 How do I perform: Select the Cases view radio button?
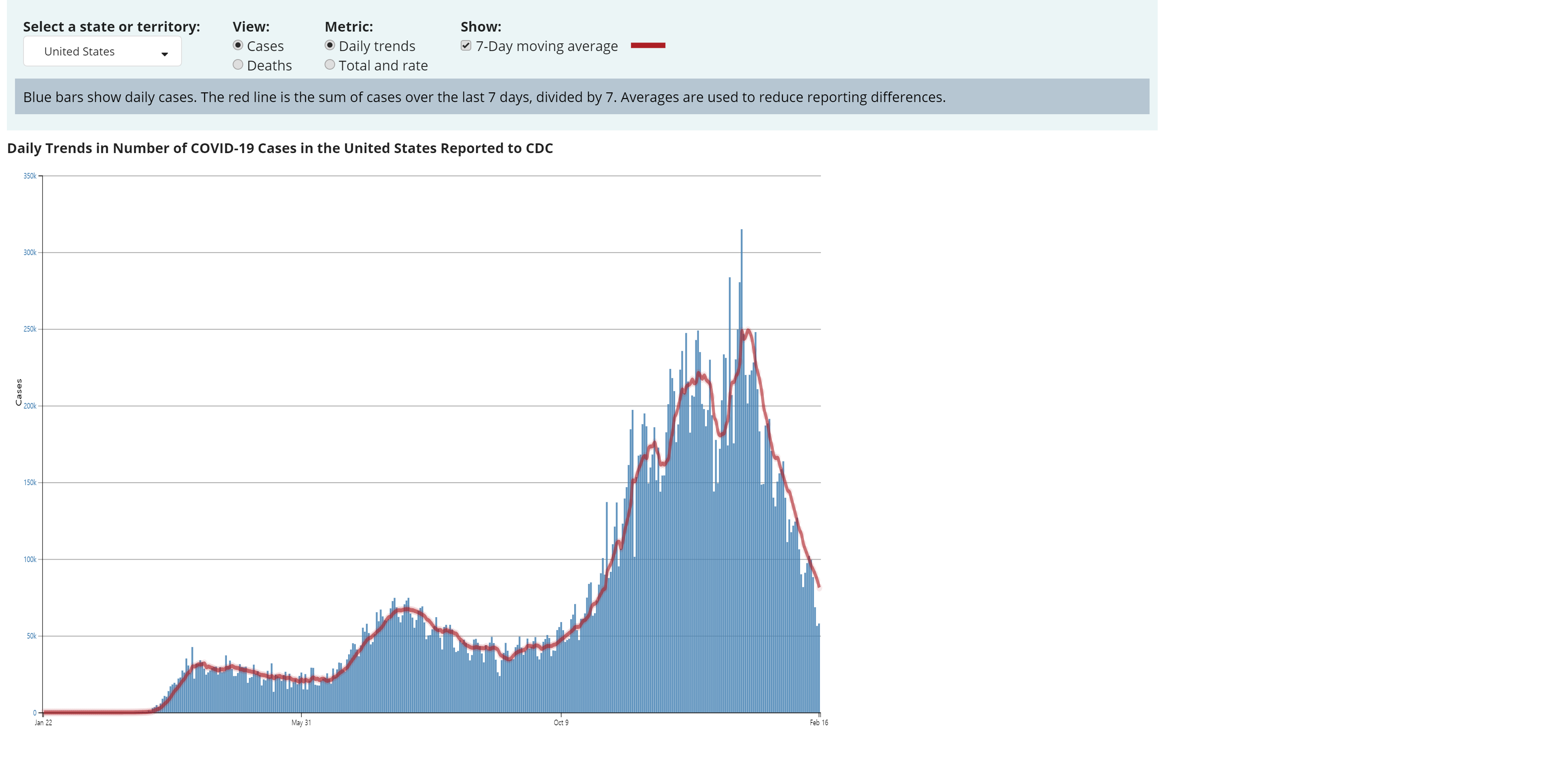pyautogui.click(x=238, y=45)
